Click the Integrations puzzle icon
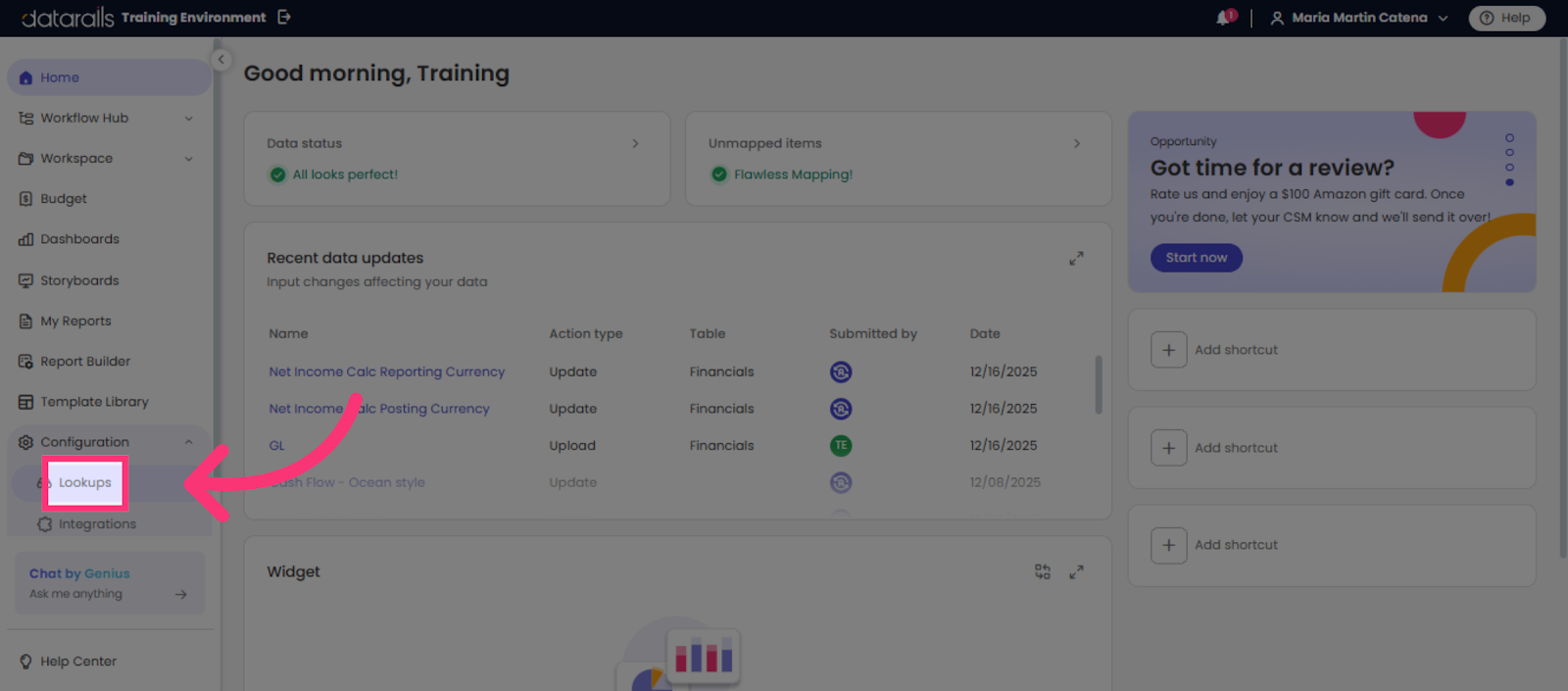This screenshot has height=691, width=1568. point(44,524)
